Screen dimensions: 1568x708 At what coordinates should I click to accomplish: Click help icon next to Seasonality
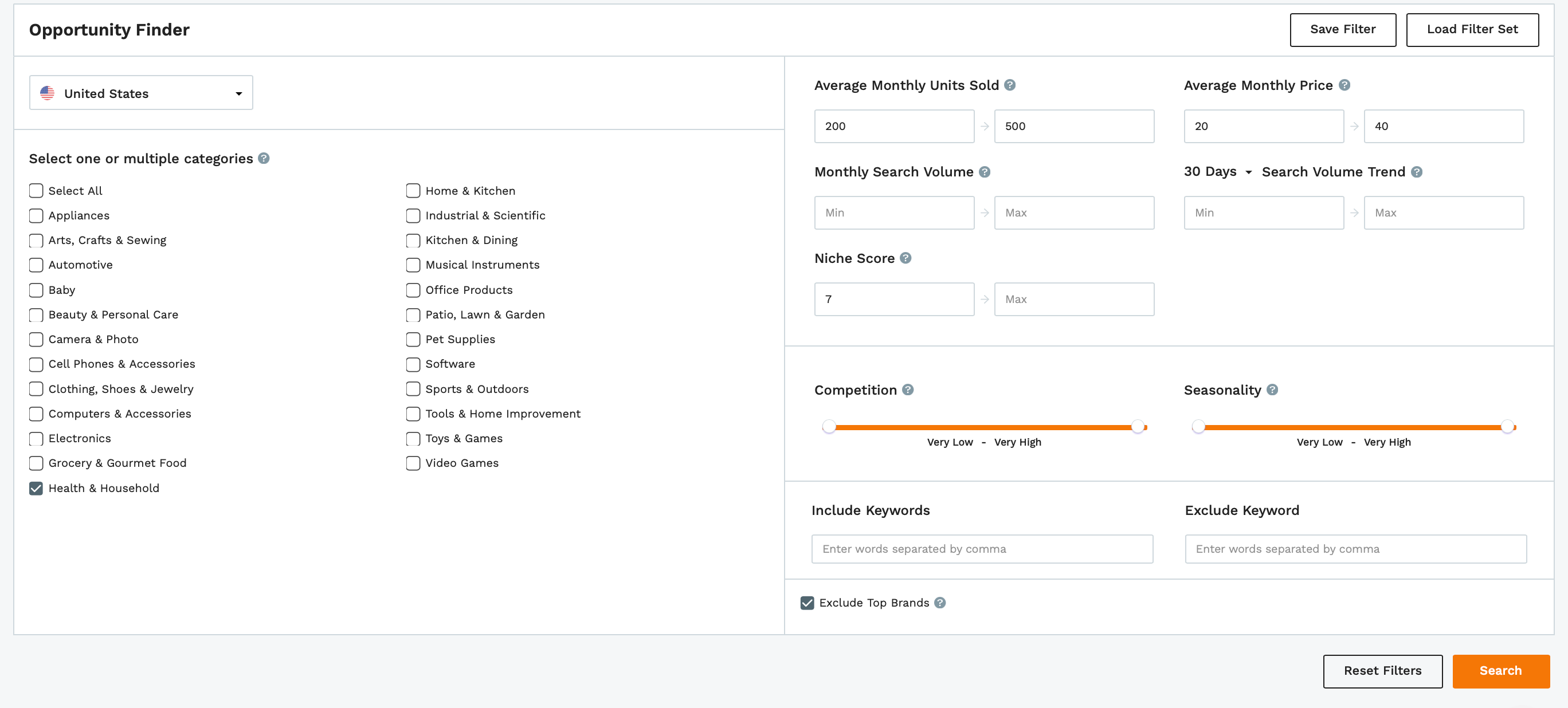coord(1272,390)
